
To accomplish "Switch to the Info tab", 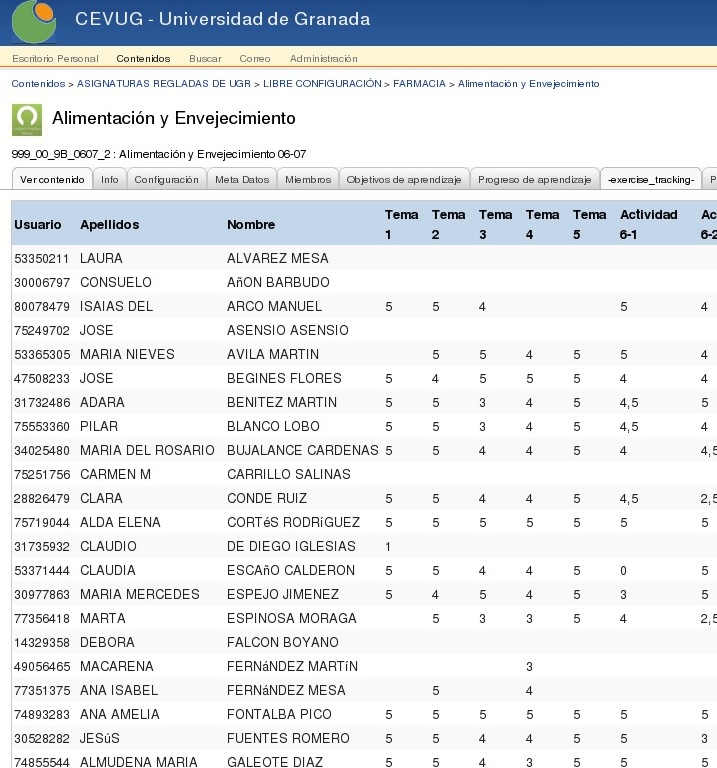I will (x=110, y=180).
